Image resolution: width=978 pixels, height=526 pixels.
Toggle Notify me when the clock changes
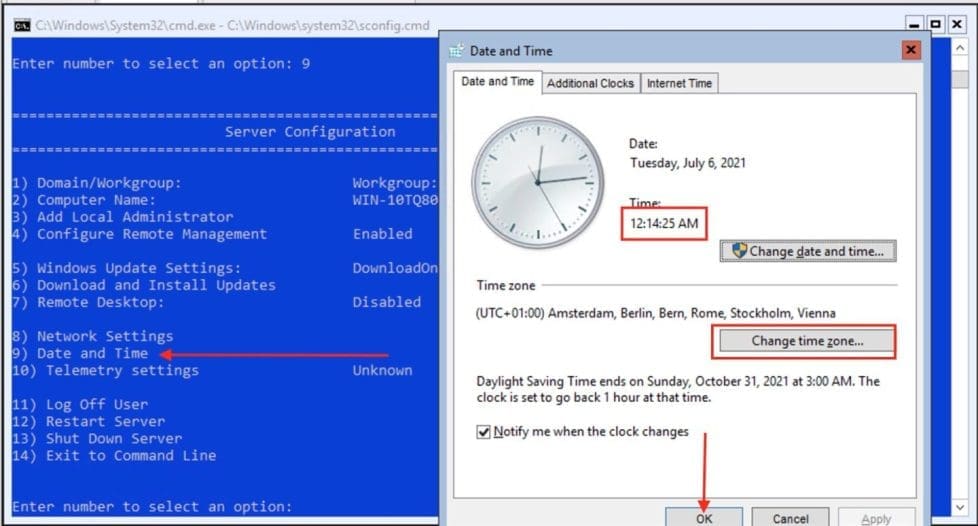483,432
